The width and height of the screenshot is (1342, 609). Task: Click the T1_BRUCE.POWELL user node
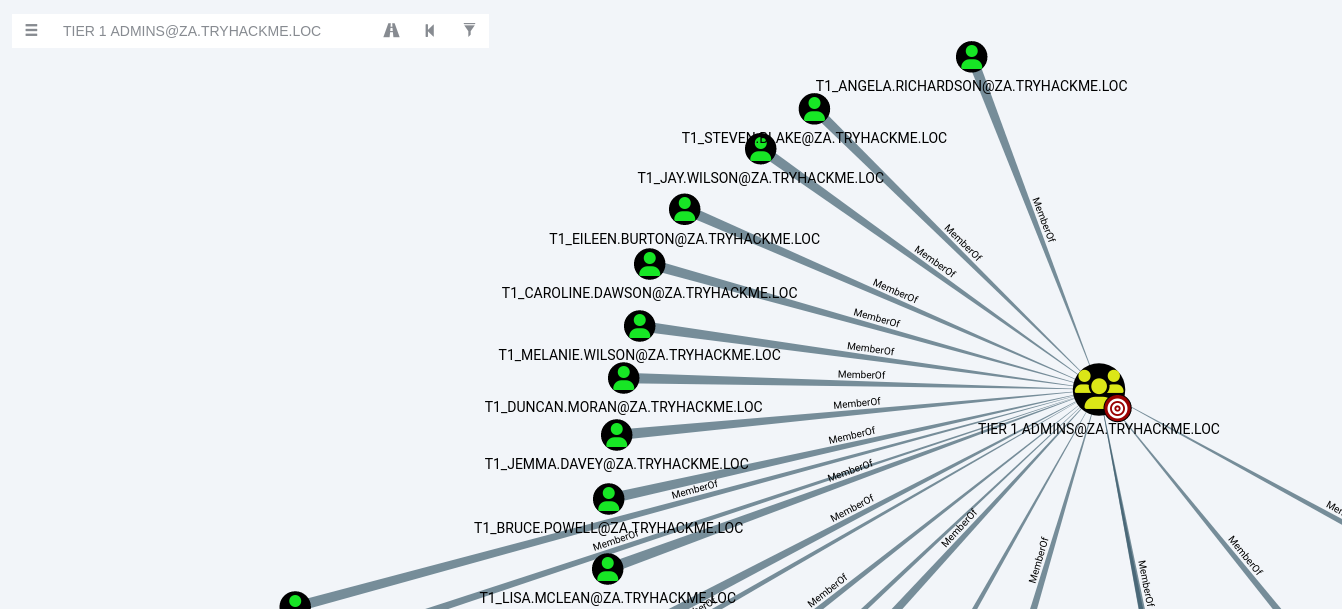tap(608, 499)
